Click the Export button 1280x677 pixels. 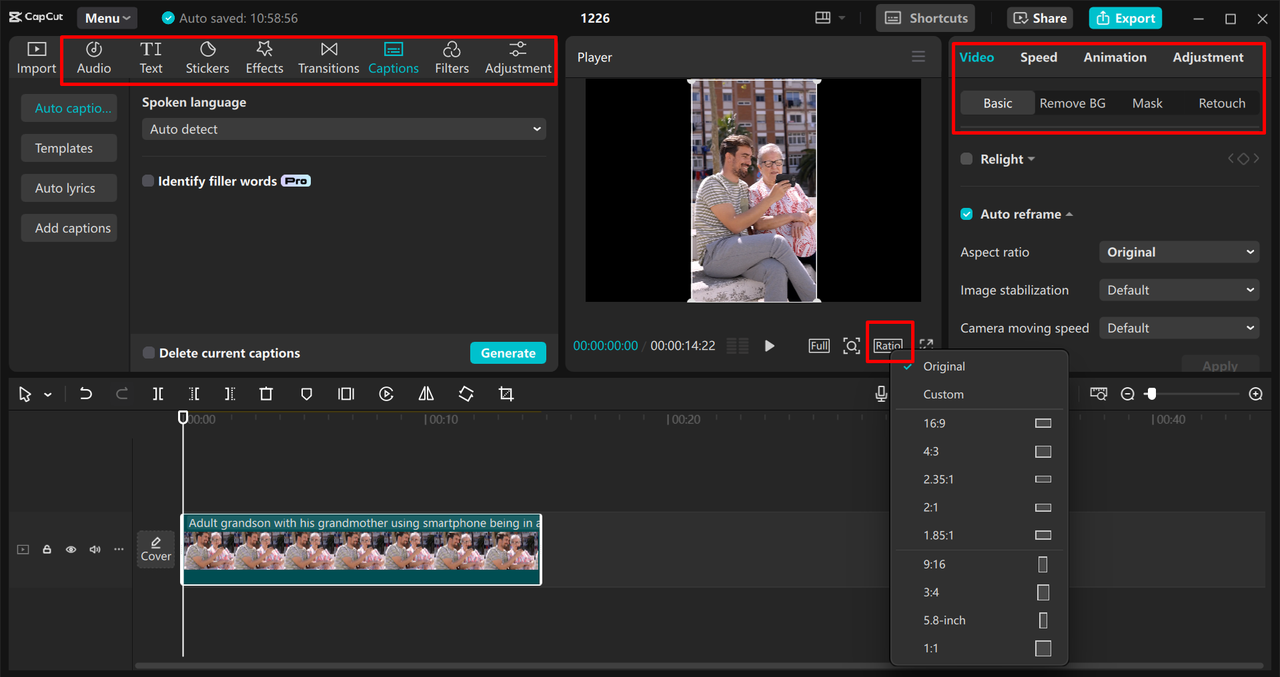(1125, 18)
